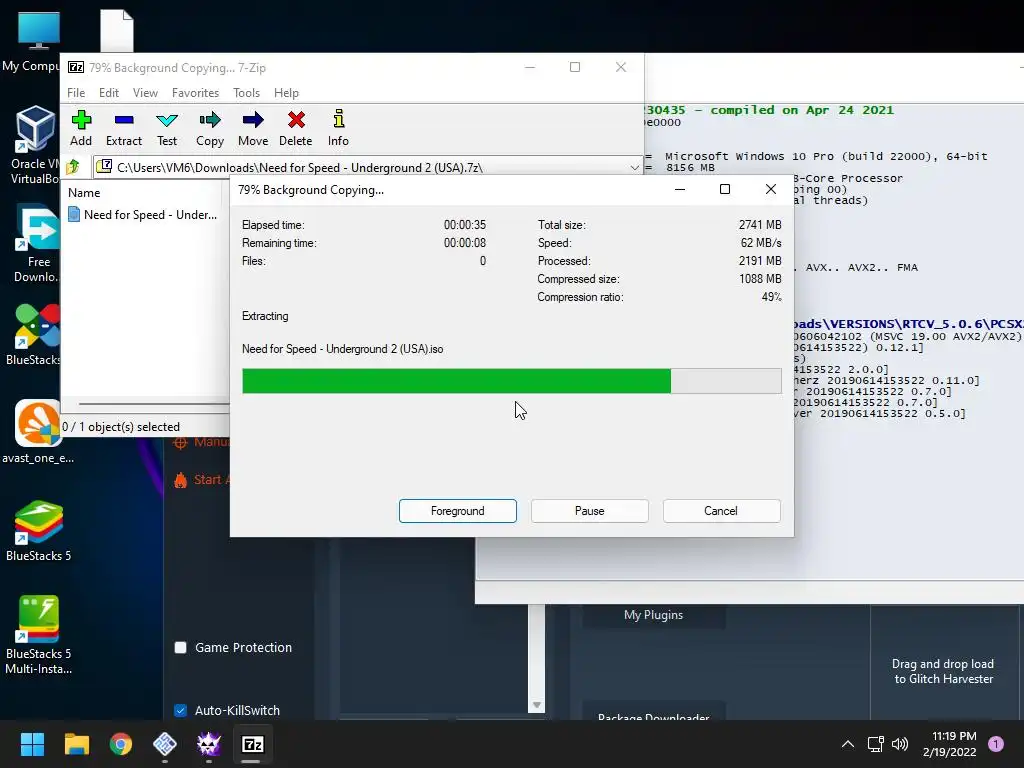Close the Background Copying dialog

click(x=771, y=189)
